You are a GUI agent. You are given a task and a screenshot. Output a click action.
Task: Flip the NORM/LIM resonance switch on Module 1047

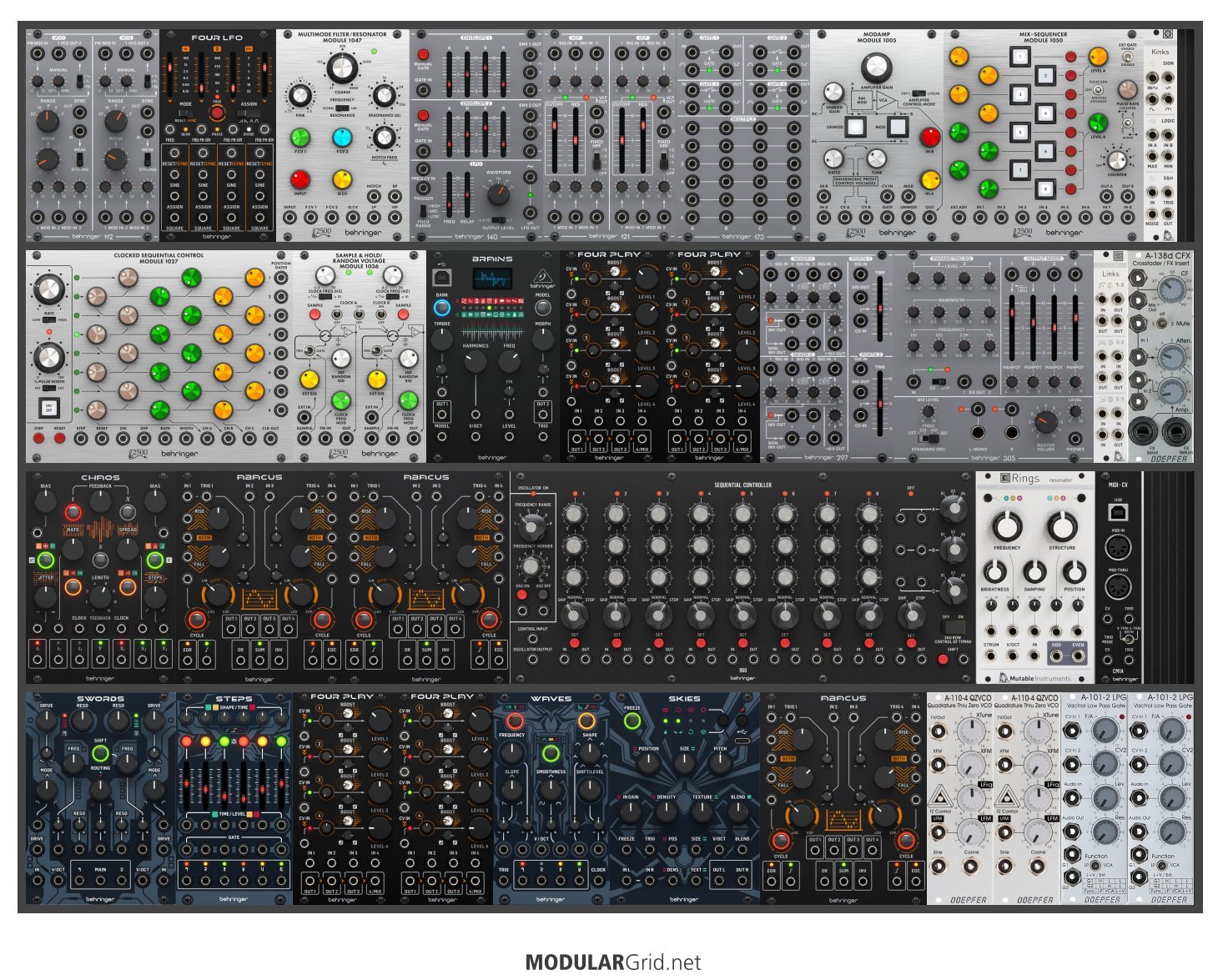pos(342,108)
